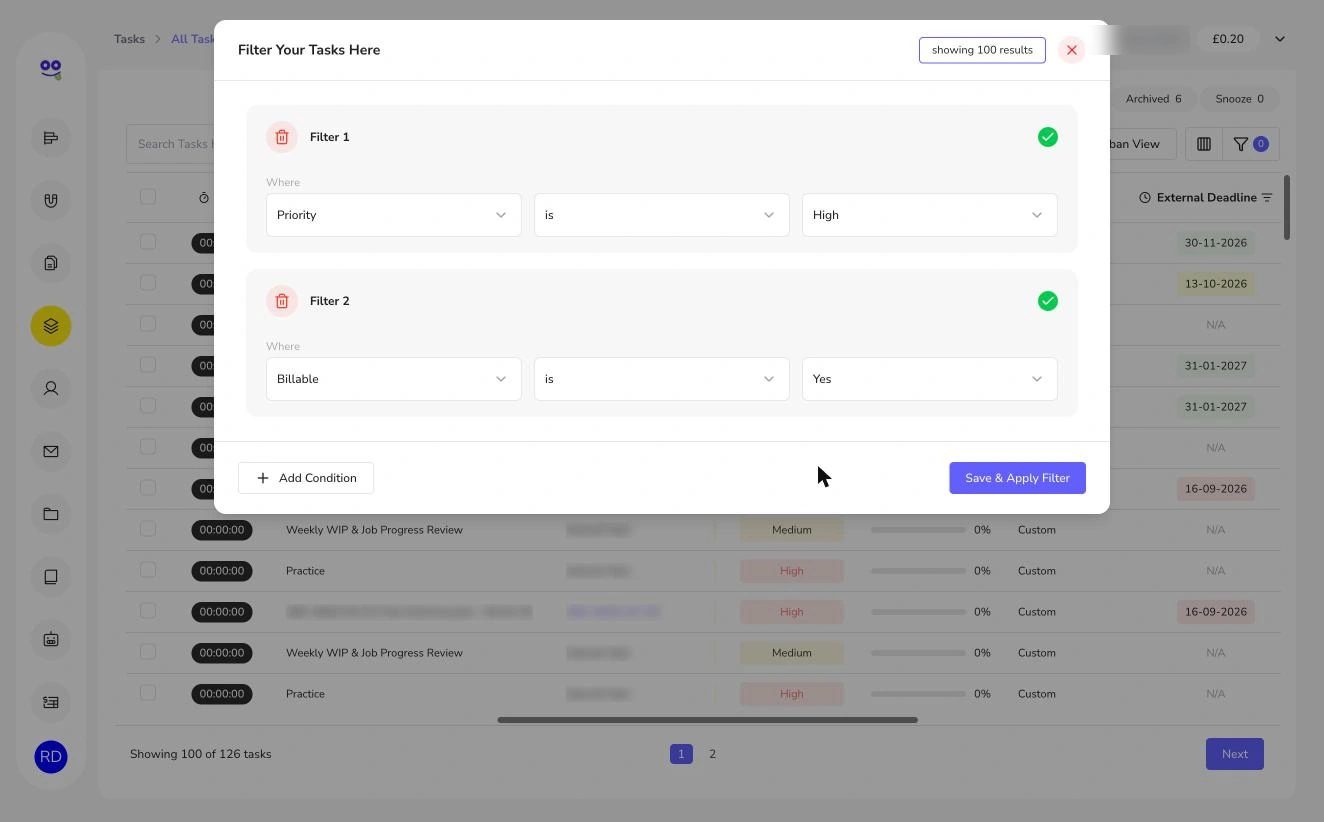Delete Filter 2 with its trash icon
Image resolution: width=1324 pixels, height=822 pixels.
pos(282,301)
